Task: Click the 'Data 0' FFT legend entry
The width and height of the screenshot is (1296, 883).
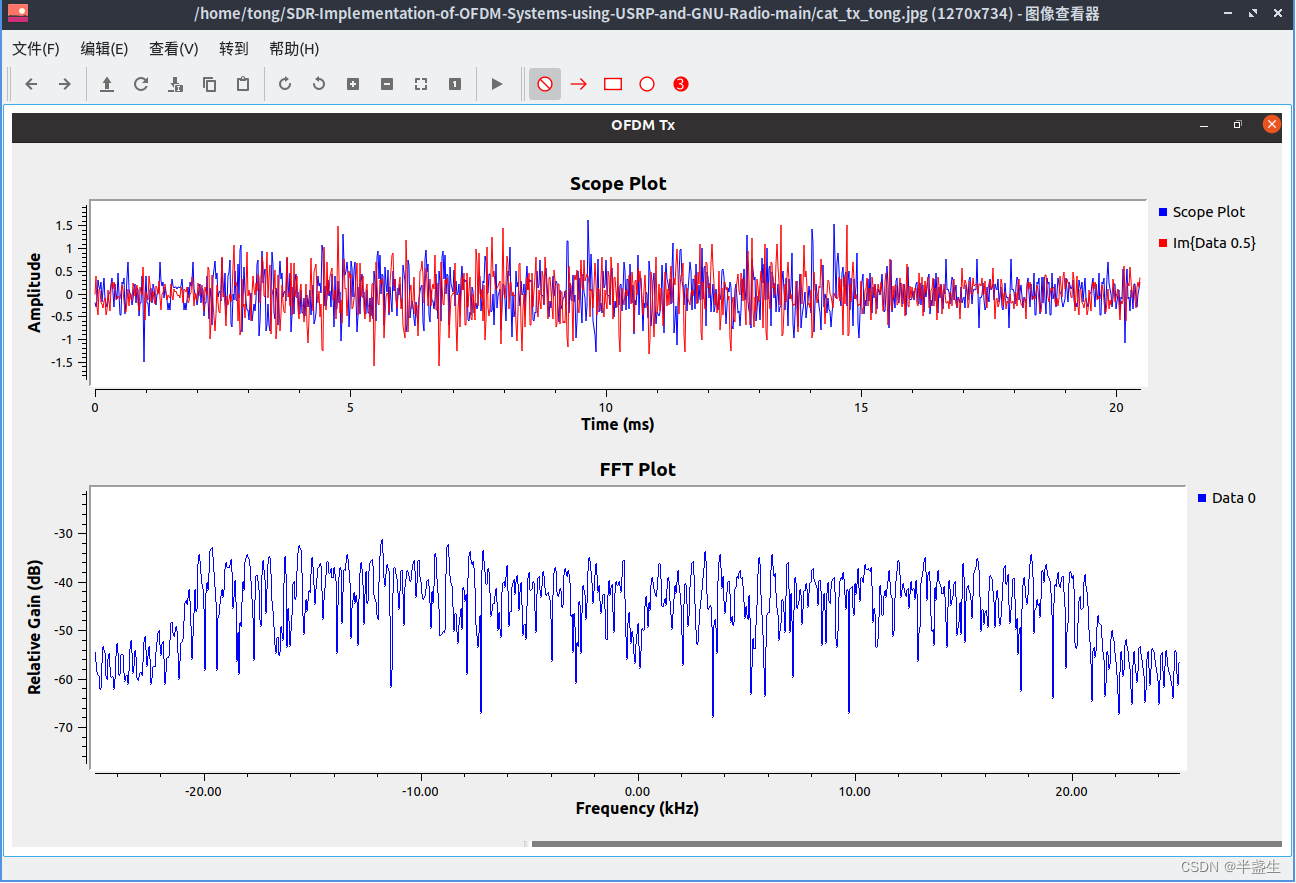Action: coord(1227,497)
